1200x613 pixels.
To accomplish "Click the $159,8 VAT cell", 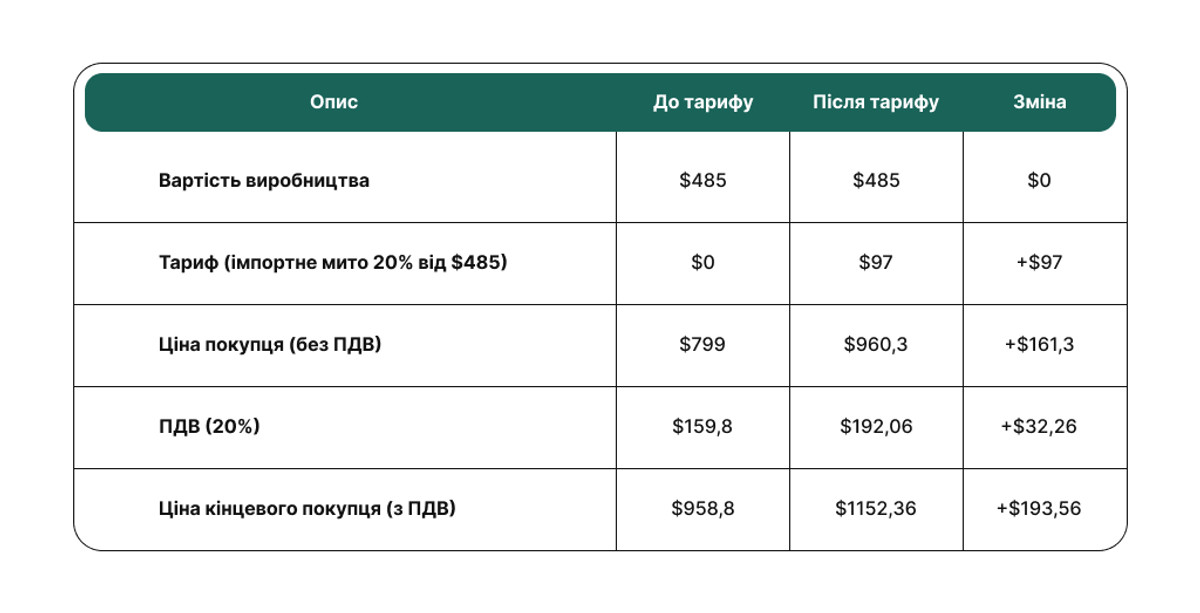I will point(703,427).
